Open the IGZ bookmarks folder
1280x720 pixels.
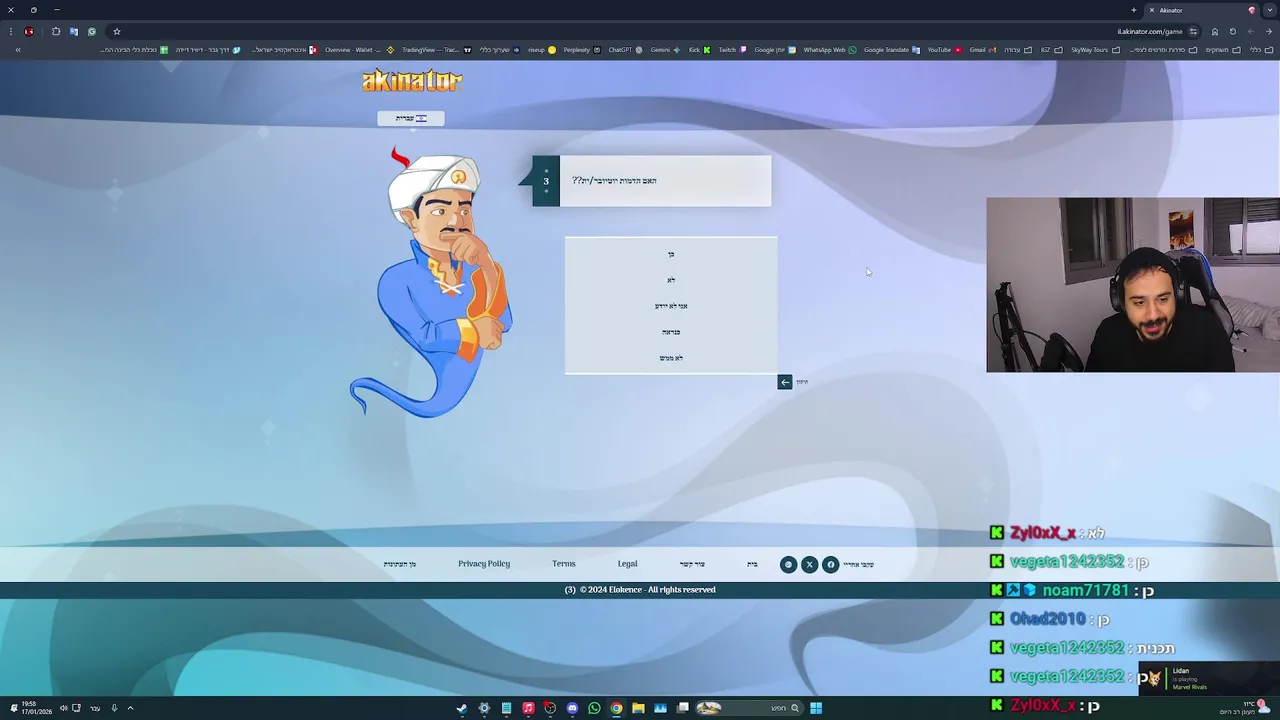tap(1050, 49)
